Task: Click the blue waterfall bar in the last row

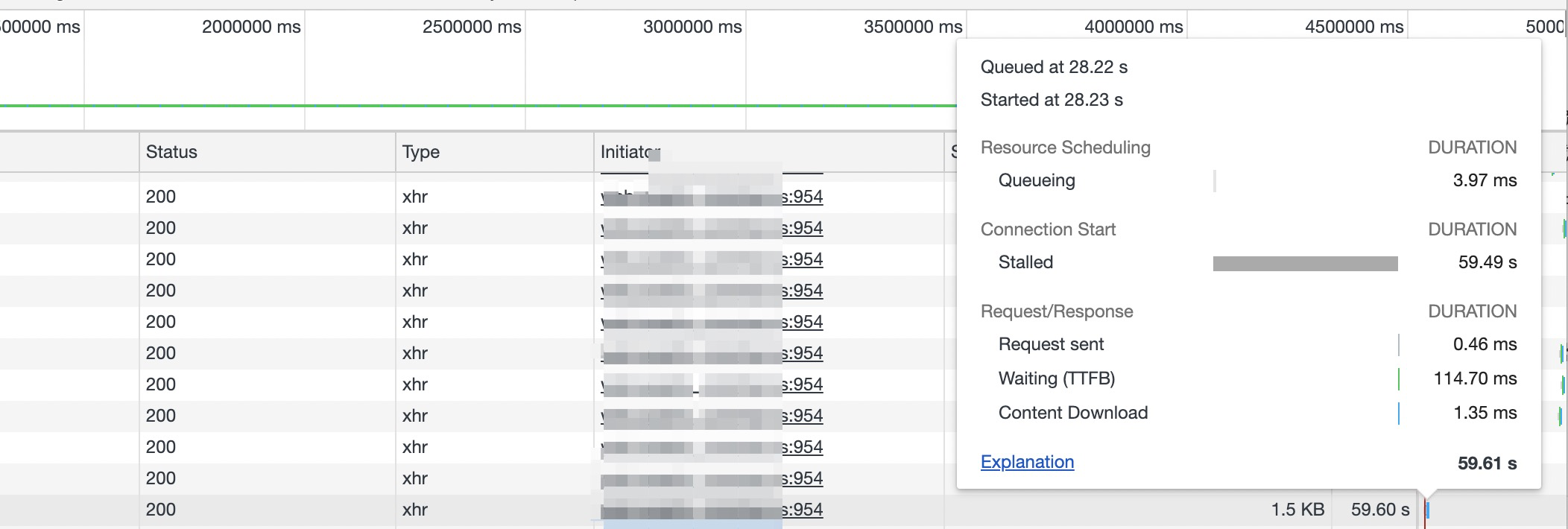Action: point(1427,510)
